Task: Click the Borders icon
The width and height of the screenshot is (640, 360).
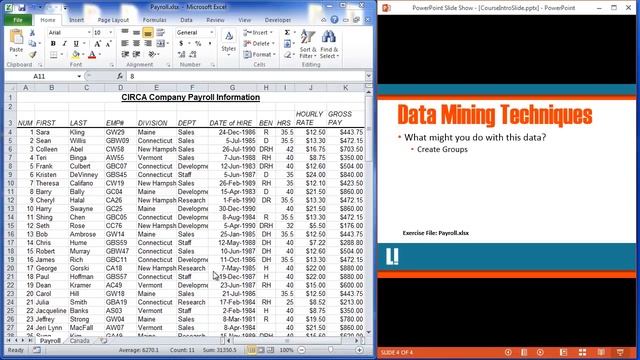Action: coord(53,54)
